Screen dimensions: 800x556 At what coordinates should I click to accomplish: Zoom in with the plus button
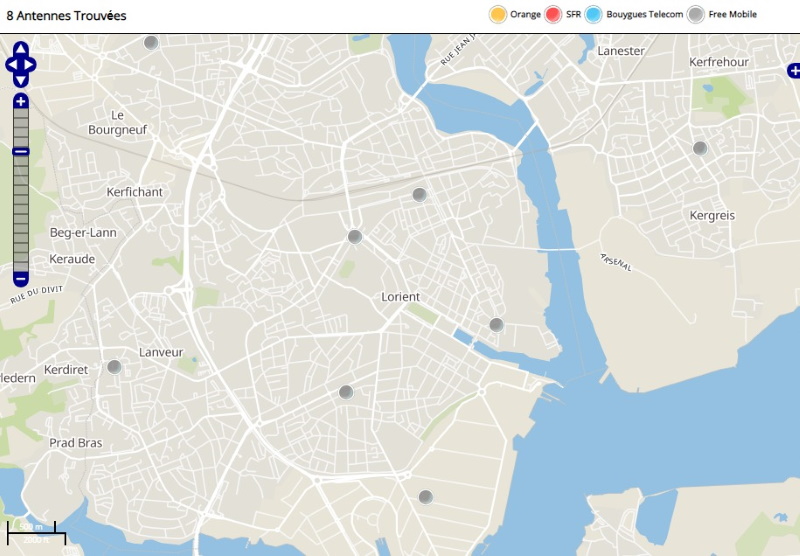point(21,101)
